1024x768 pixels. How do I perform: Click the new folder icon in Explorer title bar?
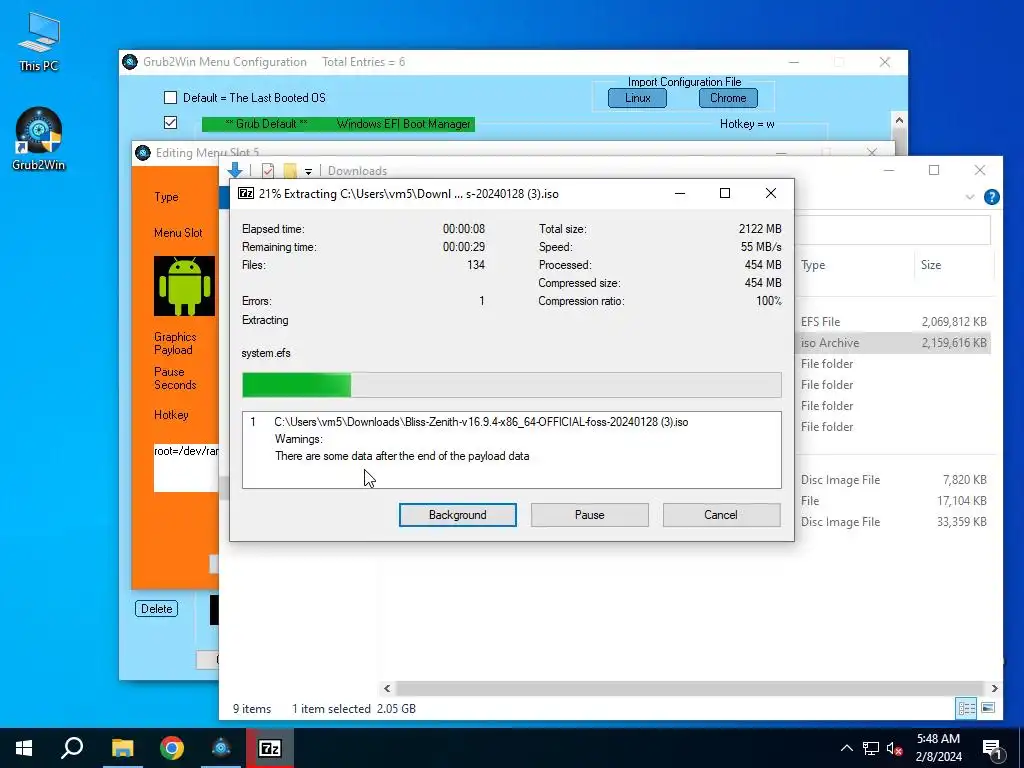[x=290, y=171]
